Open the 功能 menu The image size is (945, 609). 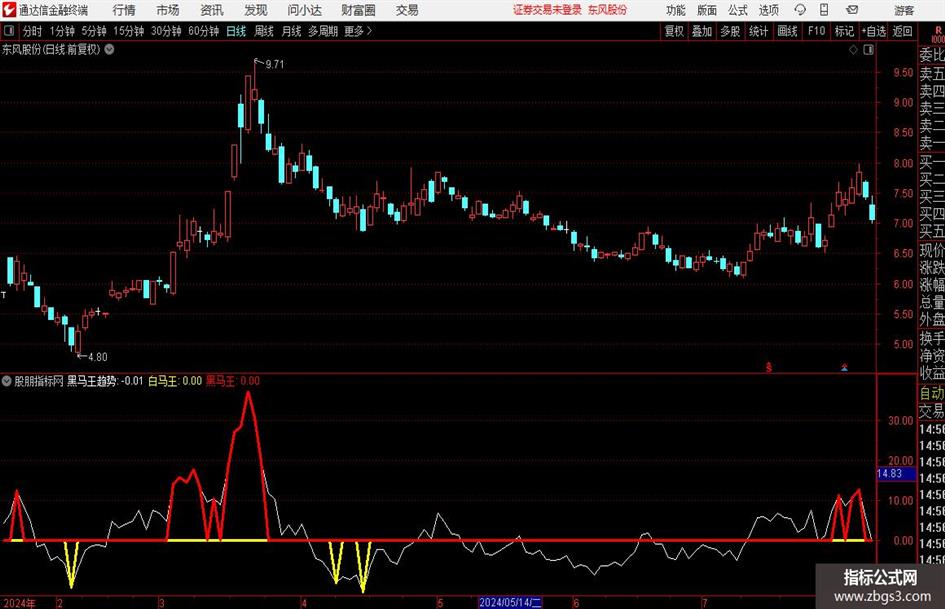tap(676, 10)
